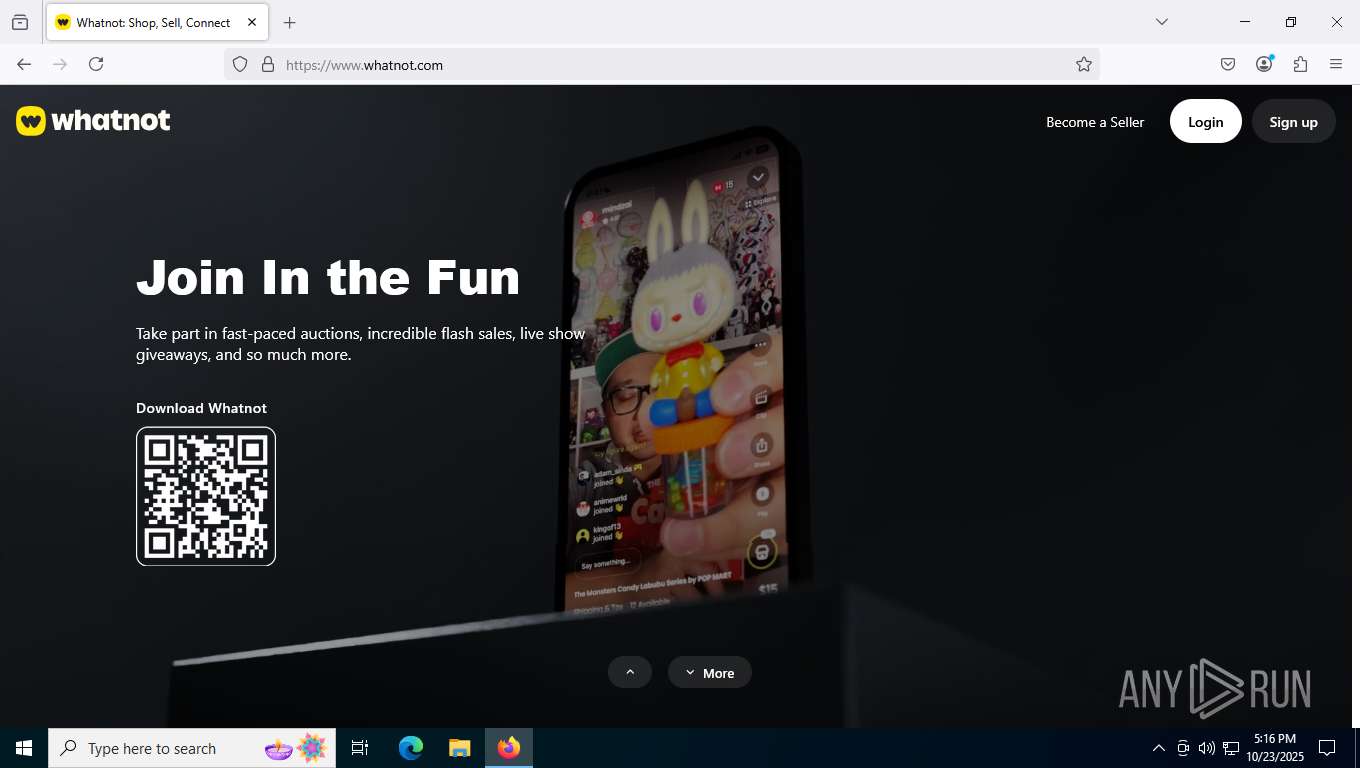Close the Whatnot browser tab
Image resolution: width=1360 pixels, height=768 pixels.
coord(252,22)
